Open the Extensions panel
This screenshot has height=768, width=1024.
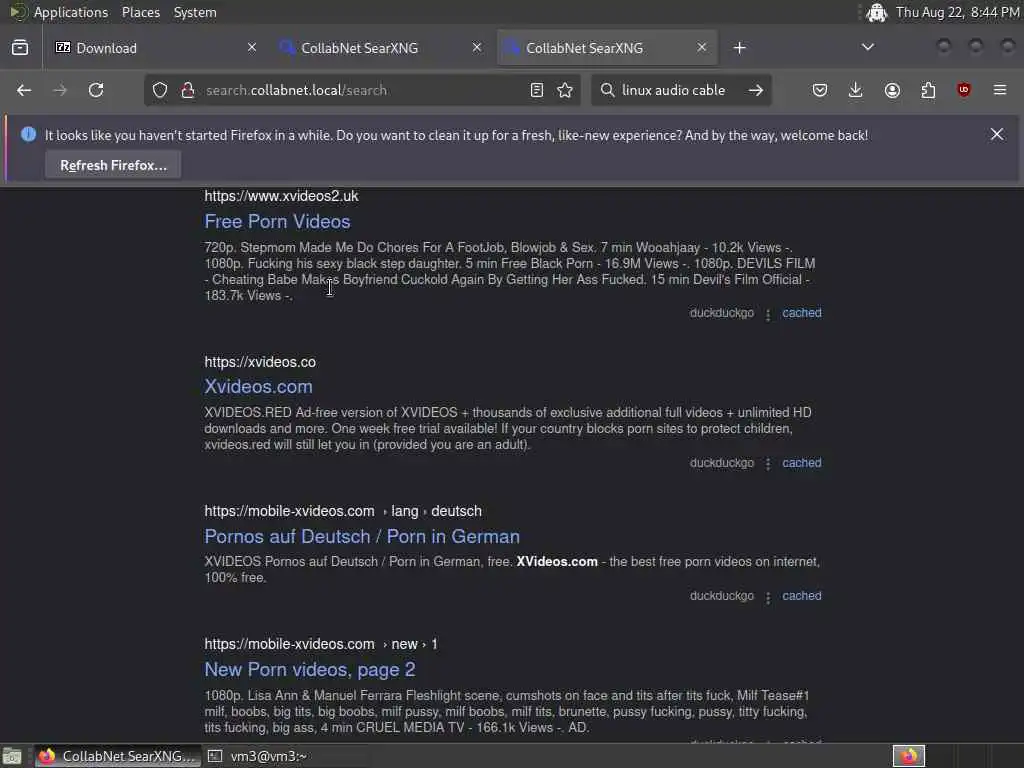pyautogui.click(x=928, y=90)
